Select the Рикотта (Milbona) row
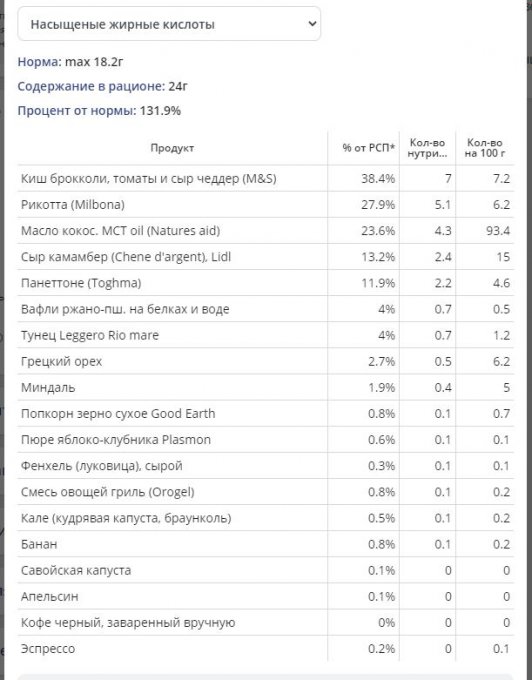 click(x=266, y=204)
